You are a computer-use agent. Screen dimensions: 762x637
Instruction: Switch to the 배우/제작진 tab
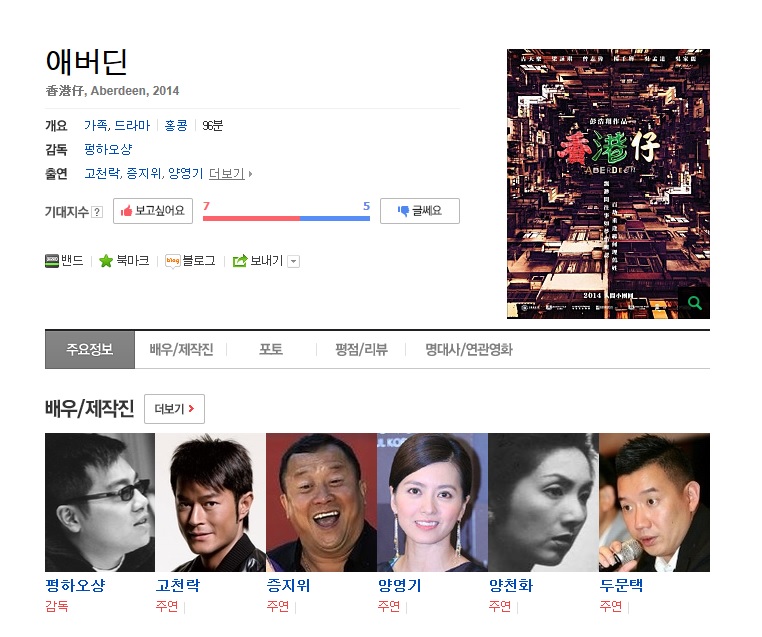coord(181,349)
